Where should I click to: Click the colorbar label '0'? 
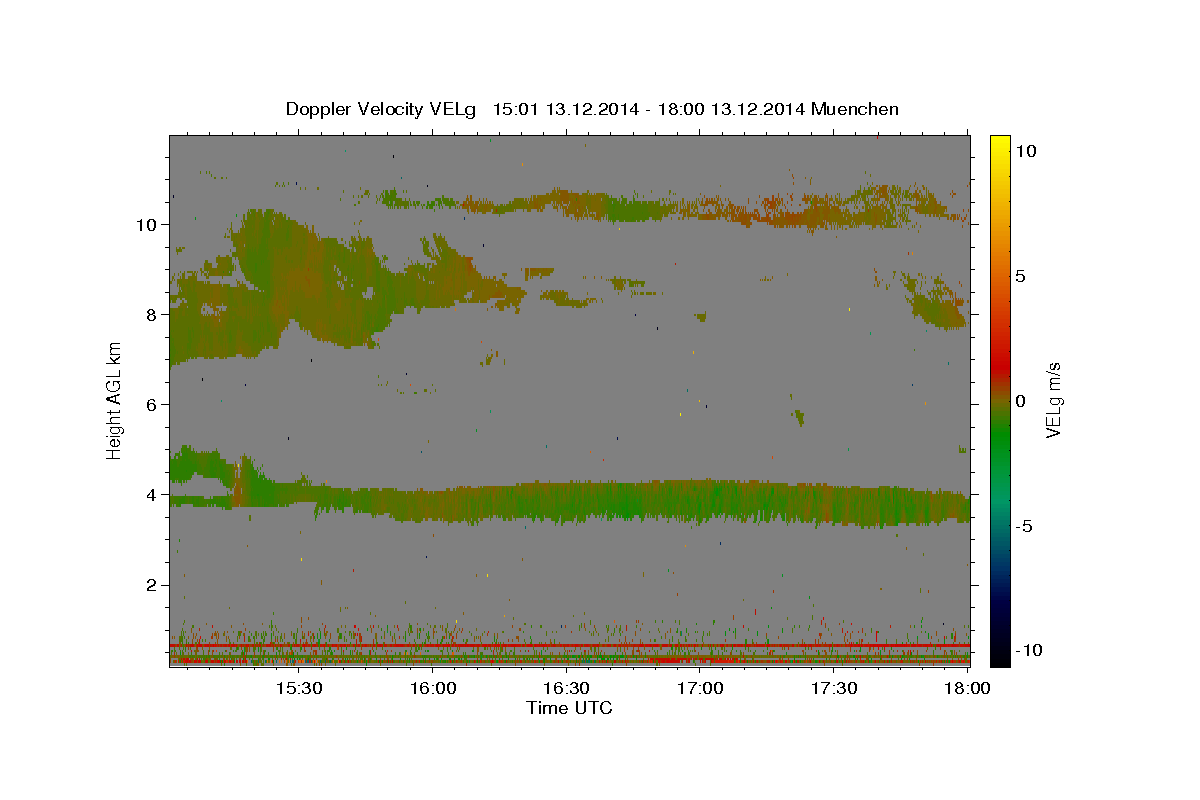tap(1021, 401)
